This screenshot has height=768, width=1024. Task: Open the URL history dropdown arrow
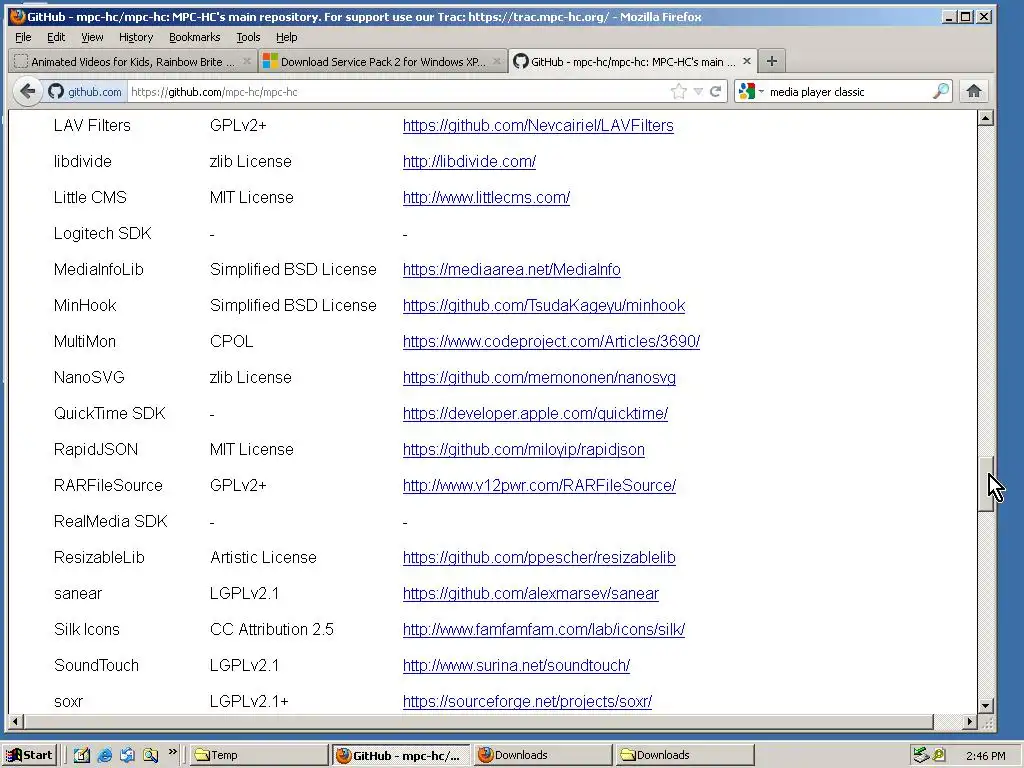698,91
